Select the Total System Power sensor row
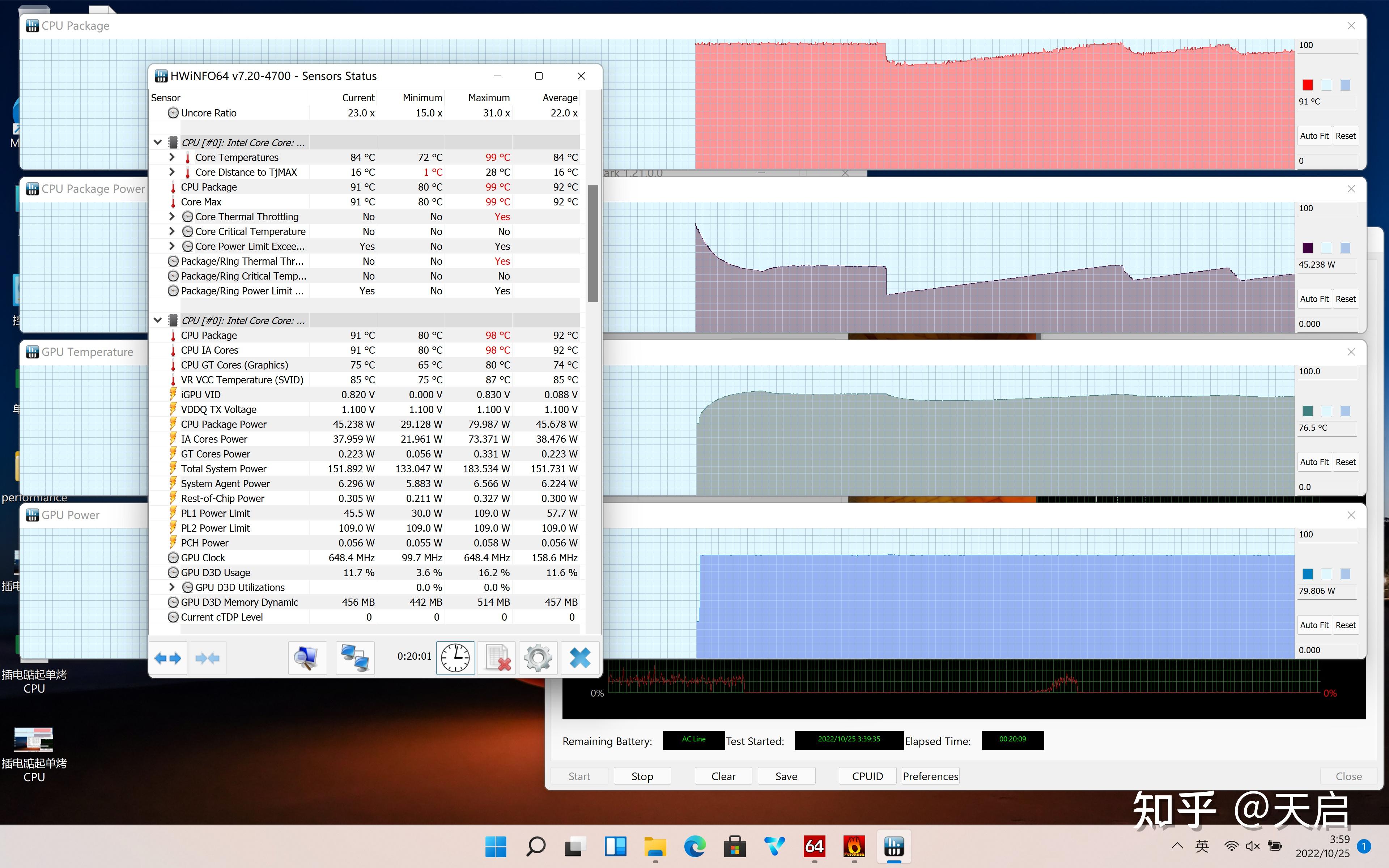This screenshot has width=1389, height=868. pyautogui.click(x=365, y=468)
